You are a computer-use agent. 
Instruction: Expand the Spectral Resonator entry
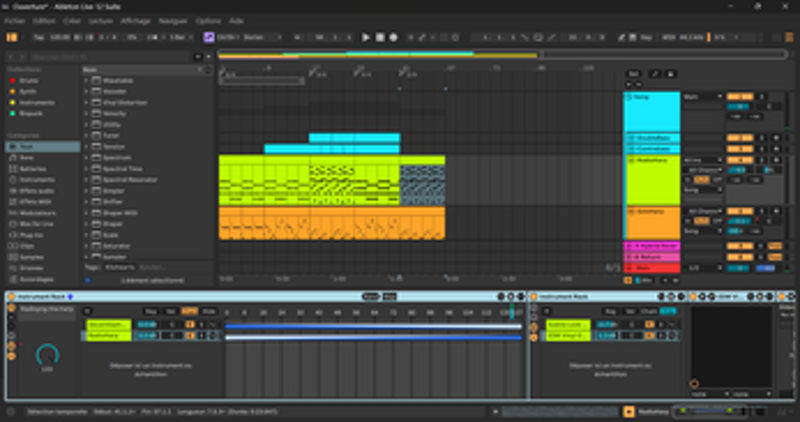86,180
